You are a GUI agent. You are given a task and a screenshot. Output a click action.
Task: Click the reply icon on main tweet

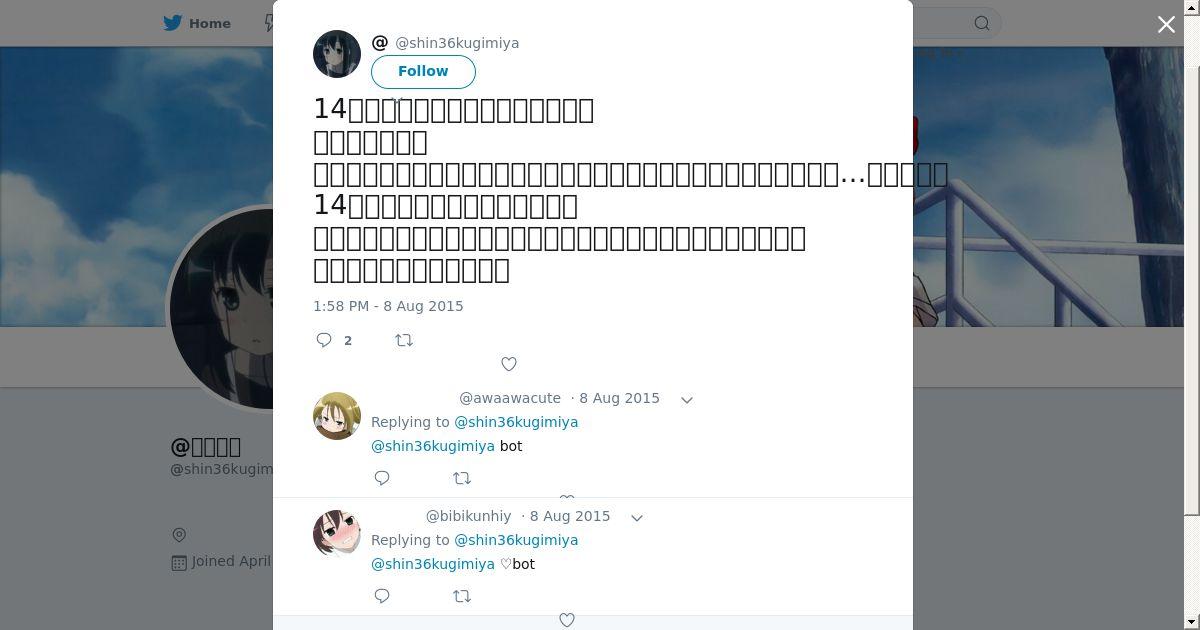coord(324,340)
